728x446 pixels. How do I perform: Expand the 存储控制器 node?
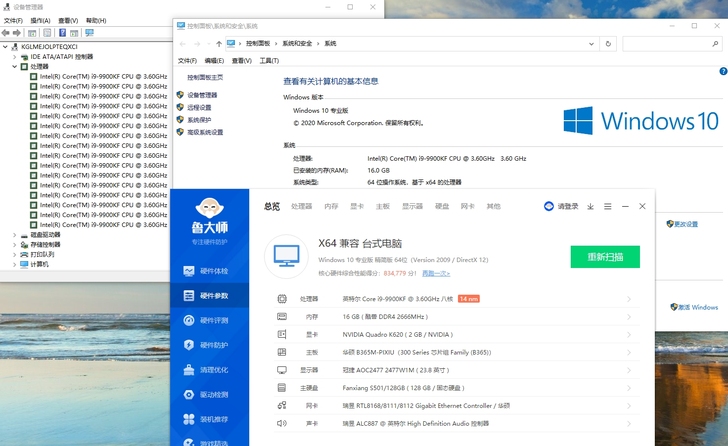[14, 245]
